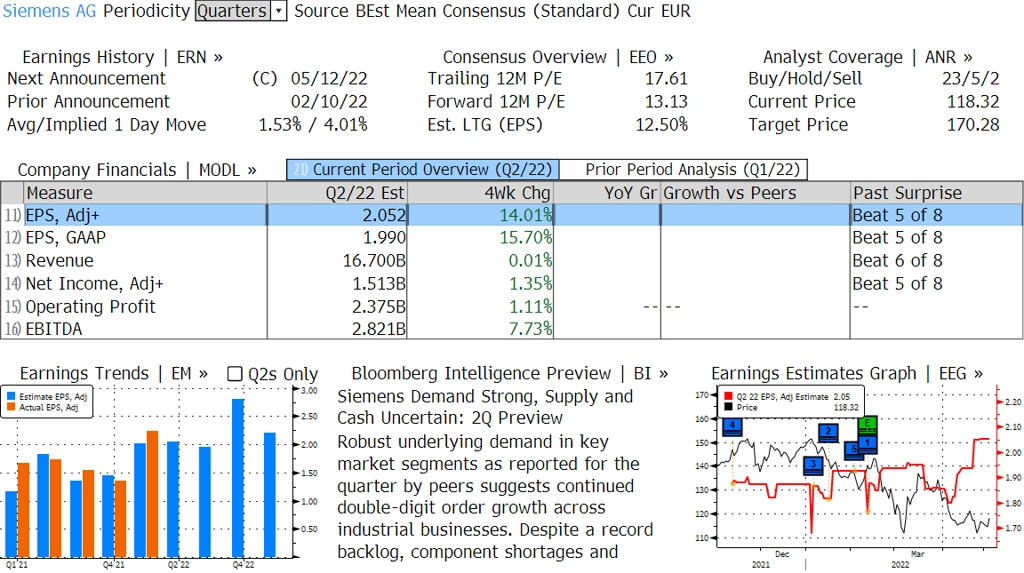Image resolution: width=1024 pixels, height=573 pixels.
Task: Click the blue Estimate EPS legend swatch
Action: pyautogui.click(x=11, y=397)
